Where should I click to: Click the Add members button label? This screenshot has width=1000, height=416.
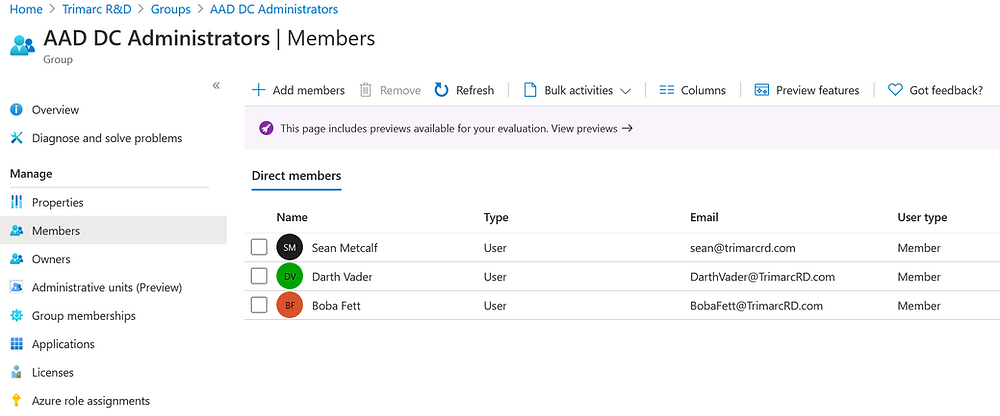click(309, 91)
